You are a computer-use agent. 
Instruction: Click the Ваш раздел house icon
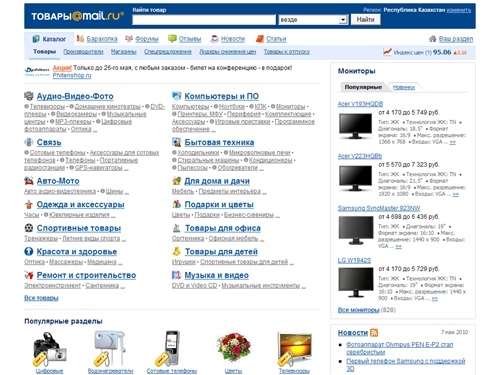coord(433,39)
